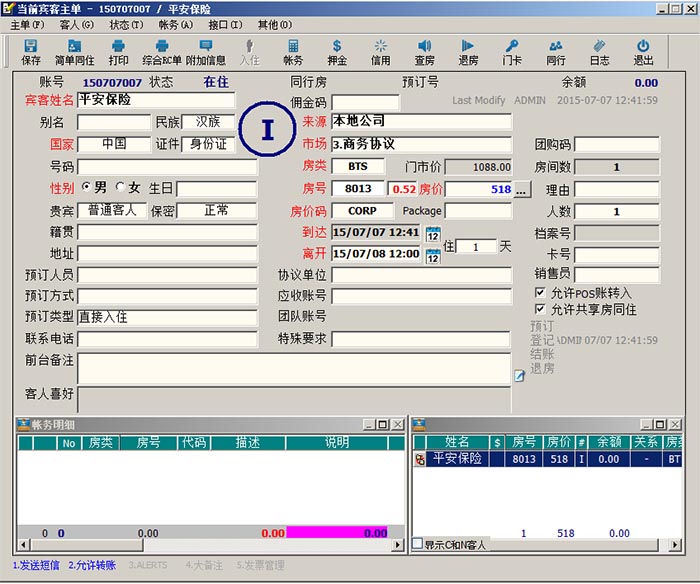This screenshot has height=584, width=700.
Task: Open the 其他(O) menu
Action: 275,25
